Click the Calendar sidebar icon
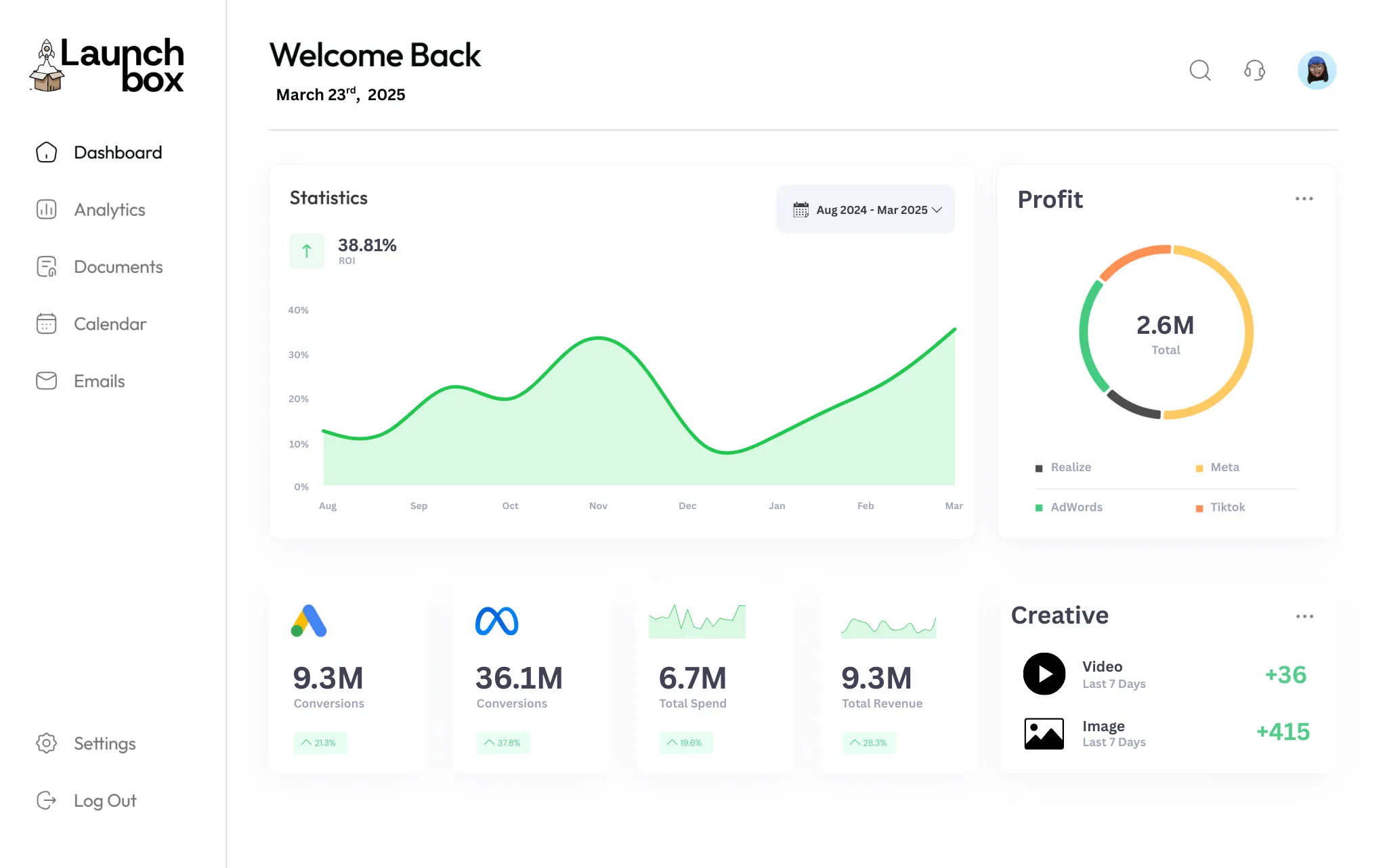 (46, 324)
